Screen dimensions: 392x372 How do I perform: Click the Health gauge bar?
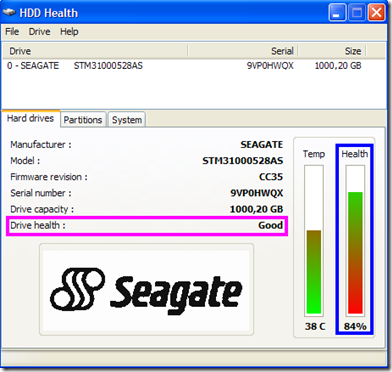355,241
